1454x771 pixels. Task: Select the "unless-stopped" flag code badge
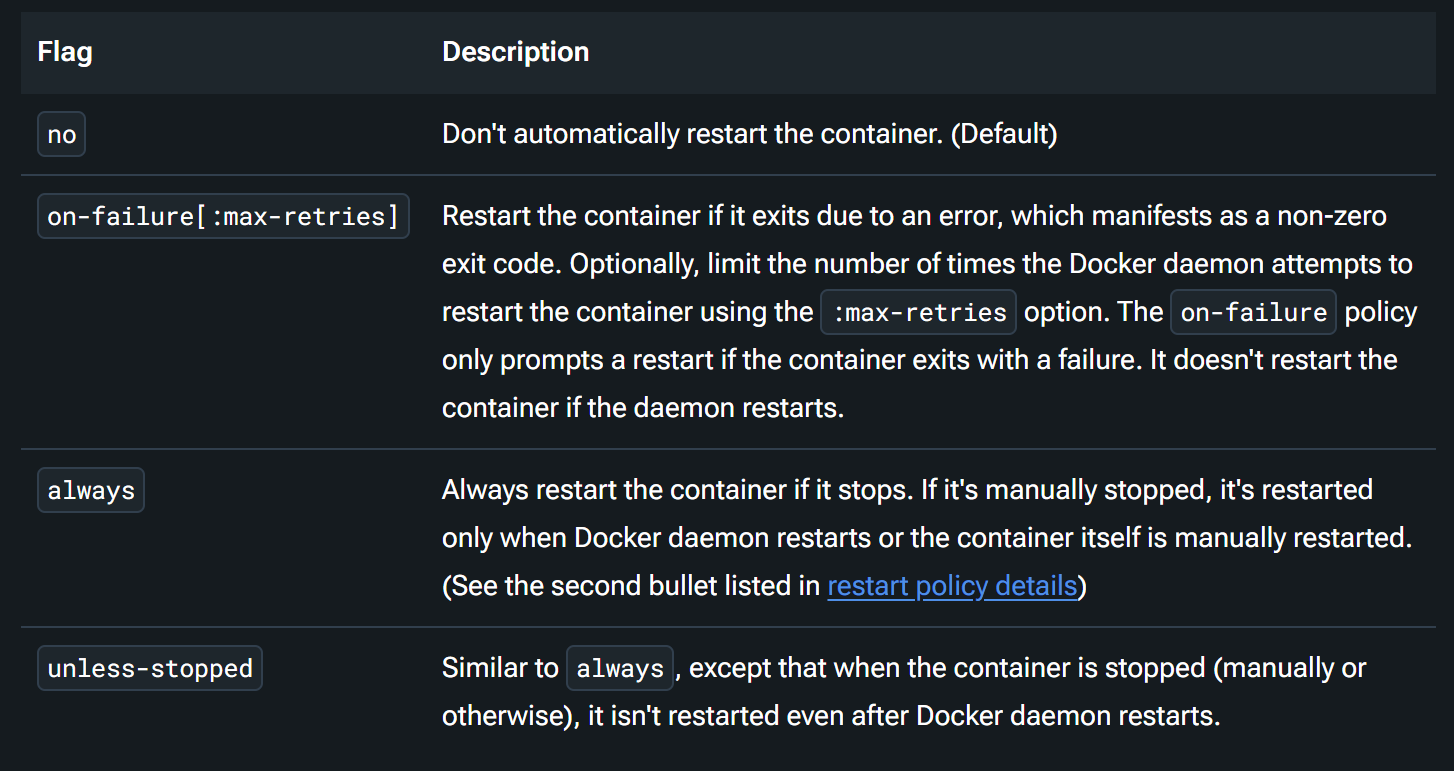(150, 668)
